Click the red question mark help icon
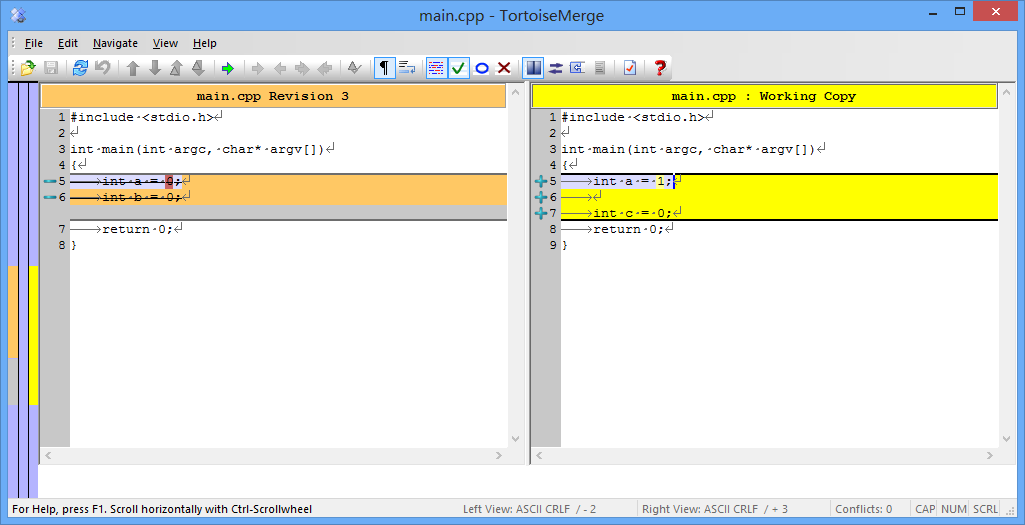Viewport: 1025px width, 525px height. pos(660,68)
